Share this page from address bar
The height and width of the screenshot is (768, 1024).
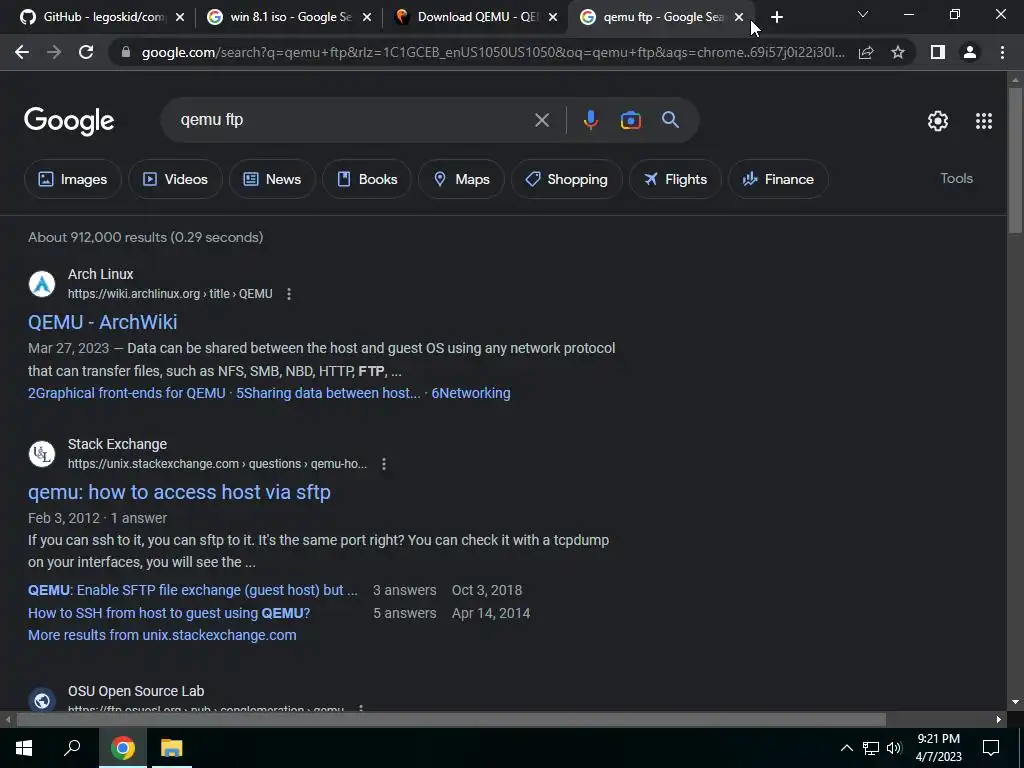click(x=866, y=52)
